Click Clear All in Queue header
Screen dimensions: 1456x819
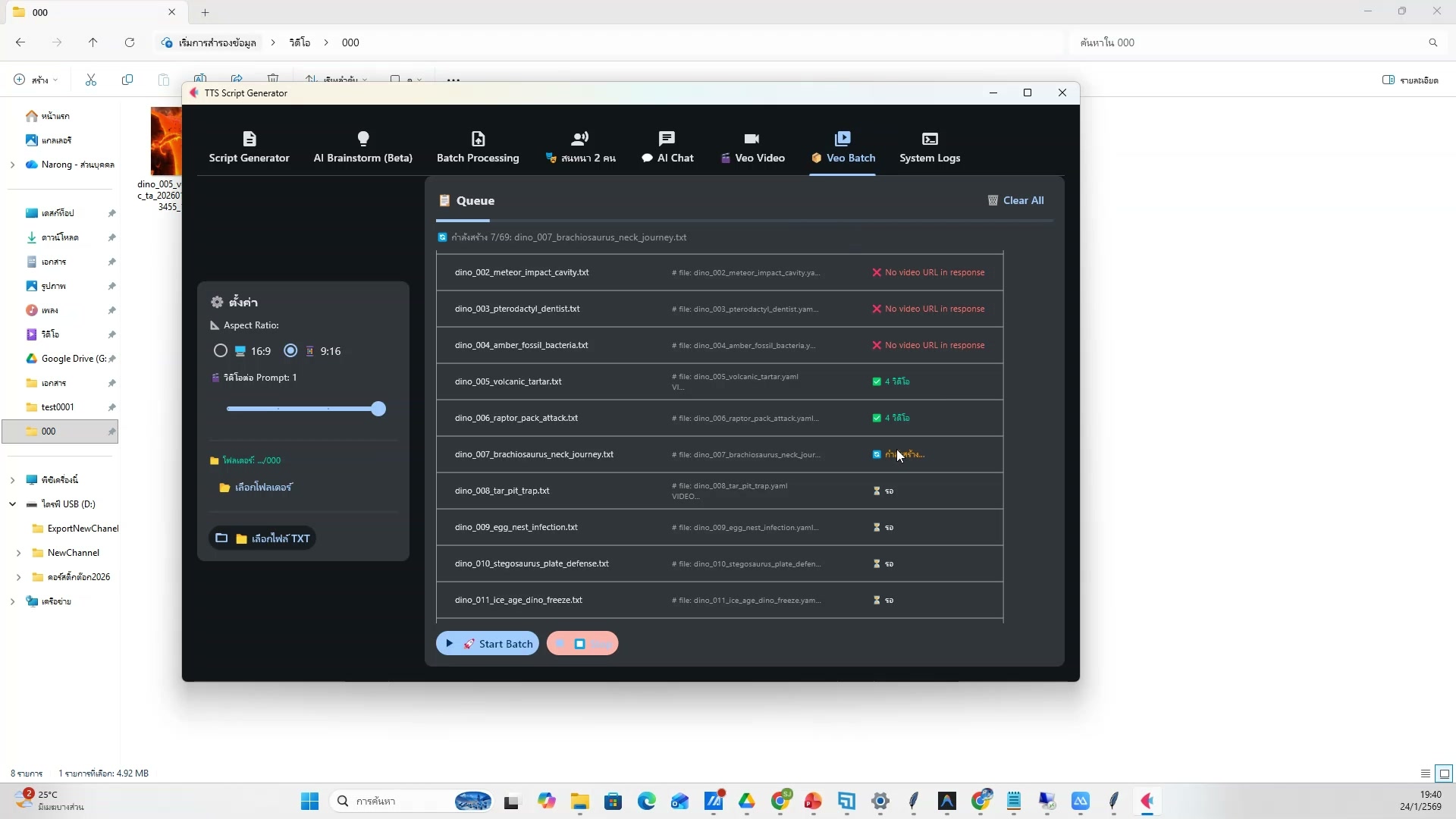point(1015,200)
